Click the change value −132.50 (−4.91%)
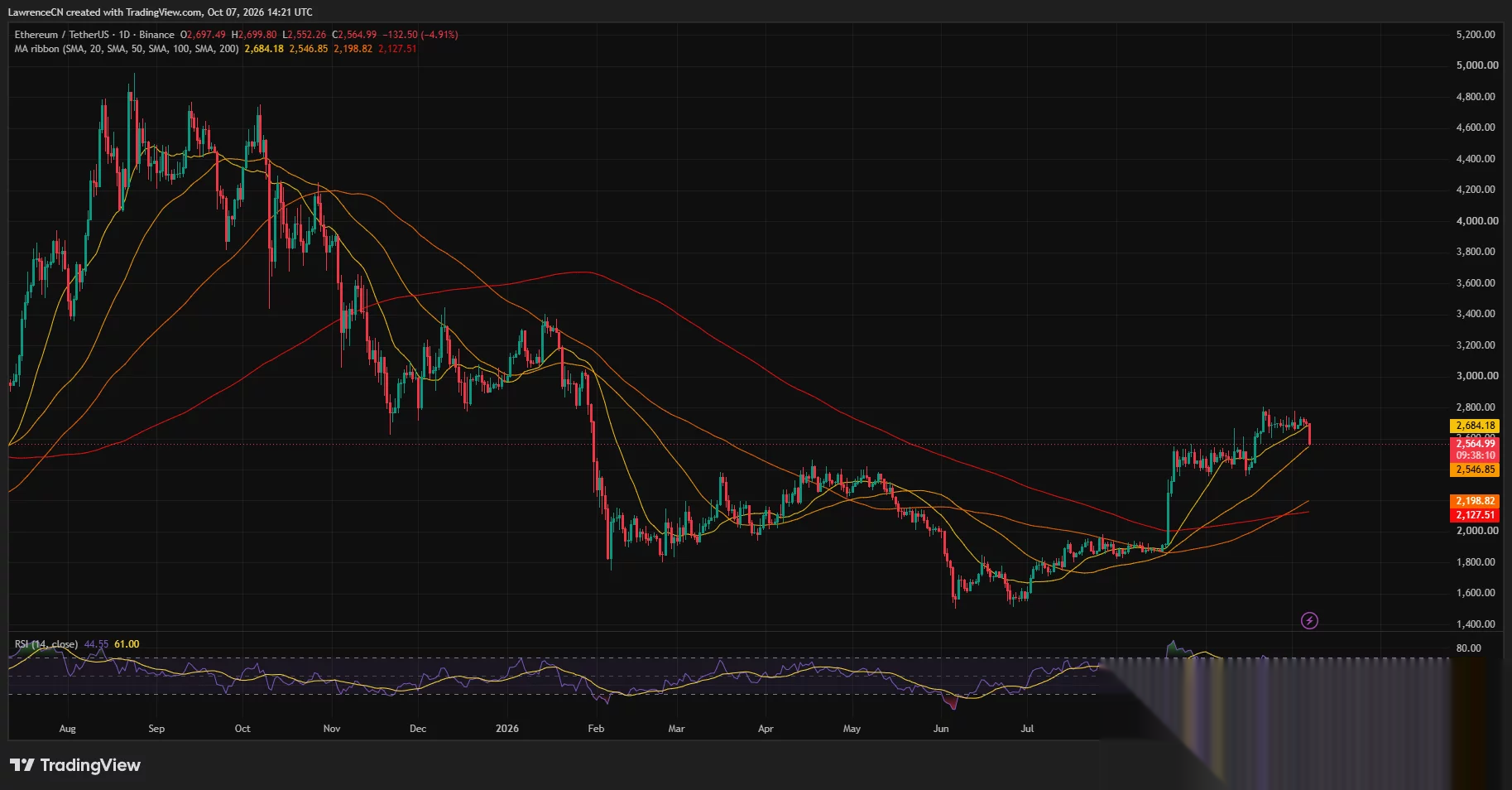 tap(420, 35)
